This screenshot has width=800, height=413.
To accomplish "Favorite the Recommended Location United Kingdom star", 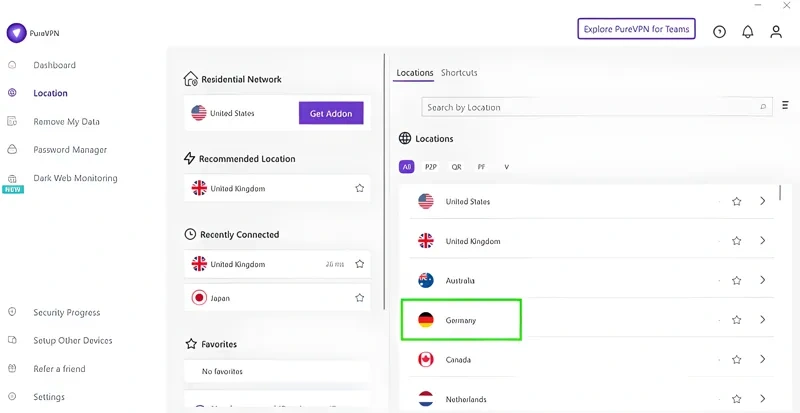I will (x=360, y=188).
